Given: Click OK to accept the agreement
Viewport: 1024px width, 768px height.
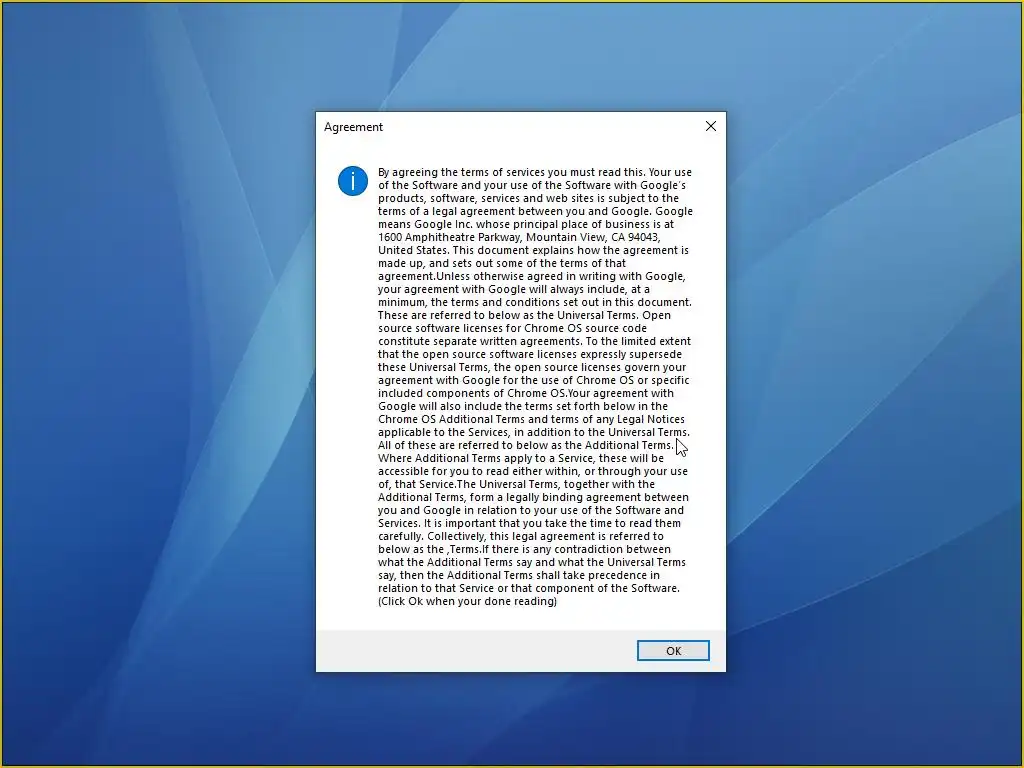Looking at the screenshot, I should coord(673,650).
